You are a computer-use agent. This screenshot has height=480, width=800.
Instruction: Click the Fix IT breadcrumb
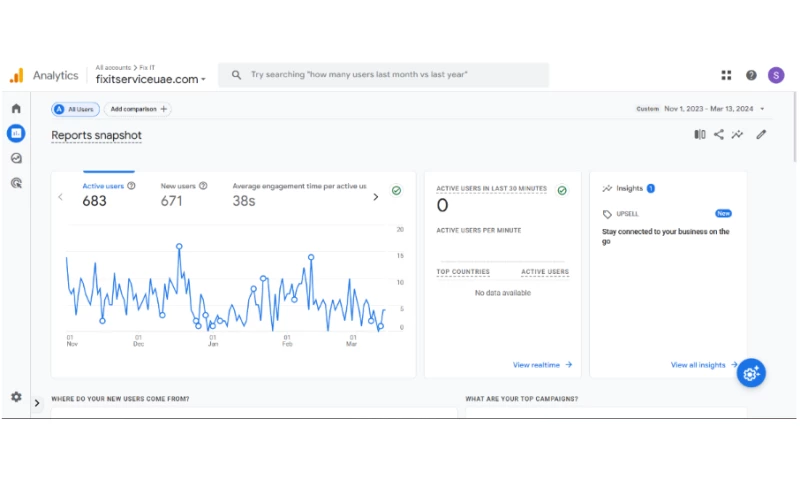pos(147,67)
